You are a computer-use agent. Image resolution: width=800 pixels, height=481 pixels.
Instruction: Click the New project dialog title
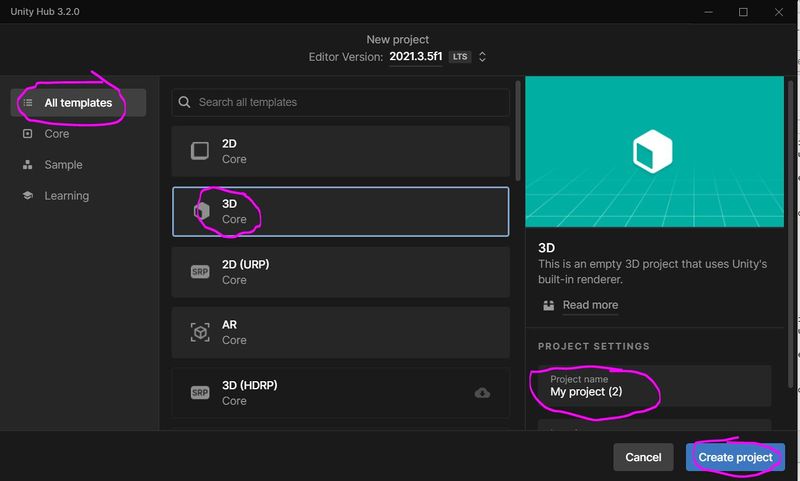tap(397, 39)
